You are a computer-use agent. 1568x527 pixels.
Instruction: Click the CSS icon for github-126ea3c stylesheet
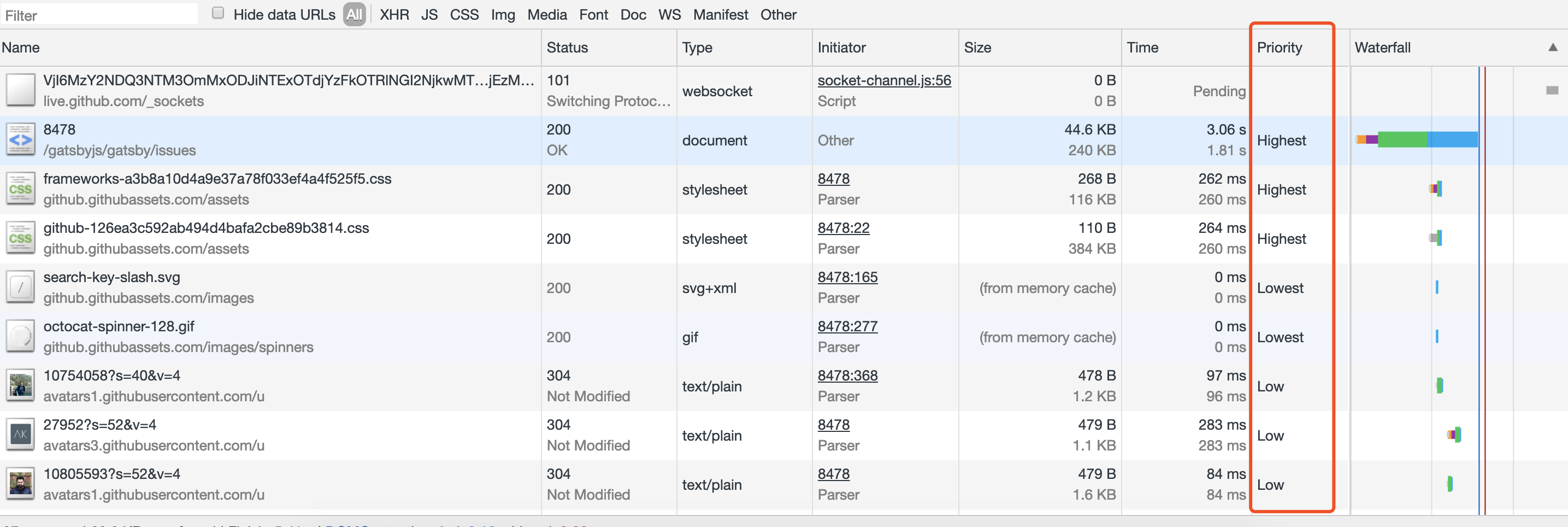point(21,238)
